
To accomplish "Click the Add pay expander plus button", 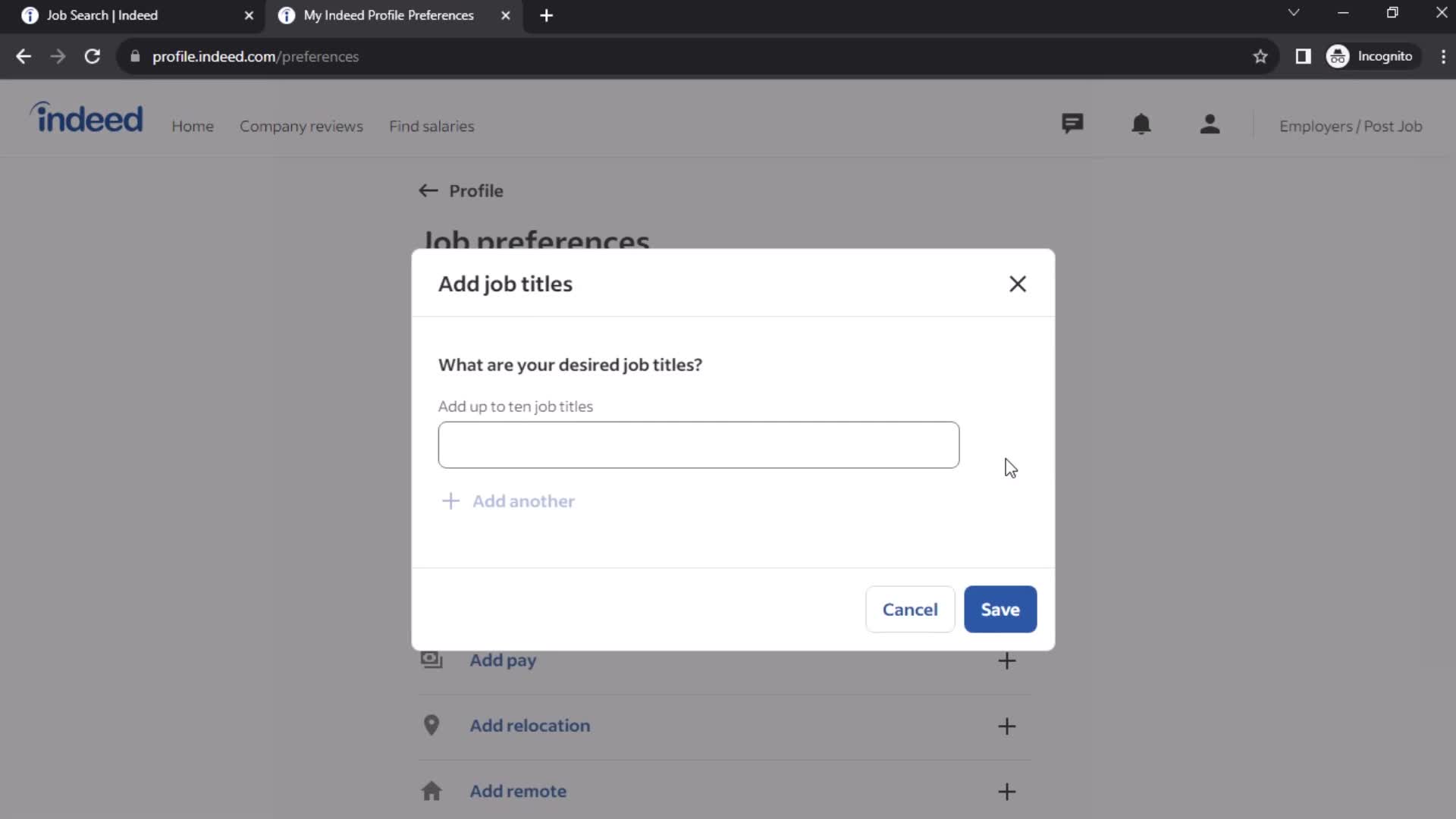I will pos(1008,659).
